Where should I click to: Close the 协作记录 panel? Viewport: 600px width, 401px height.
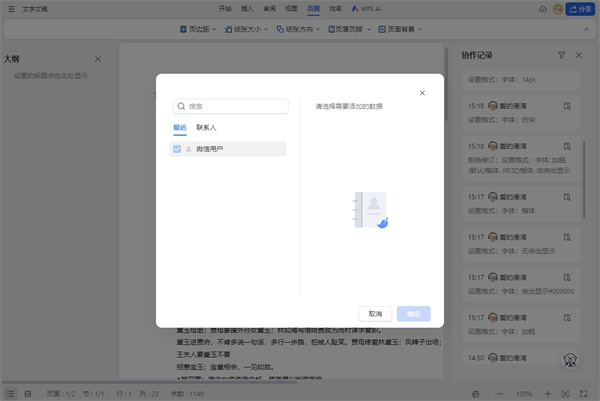point(579,55)
